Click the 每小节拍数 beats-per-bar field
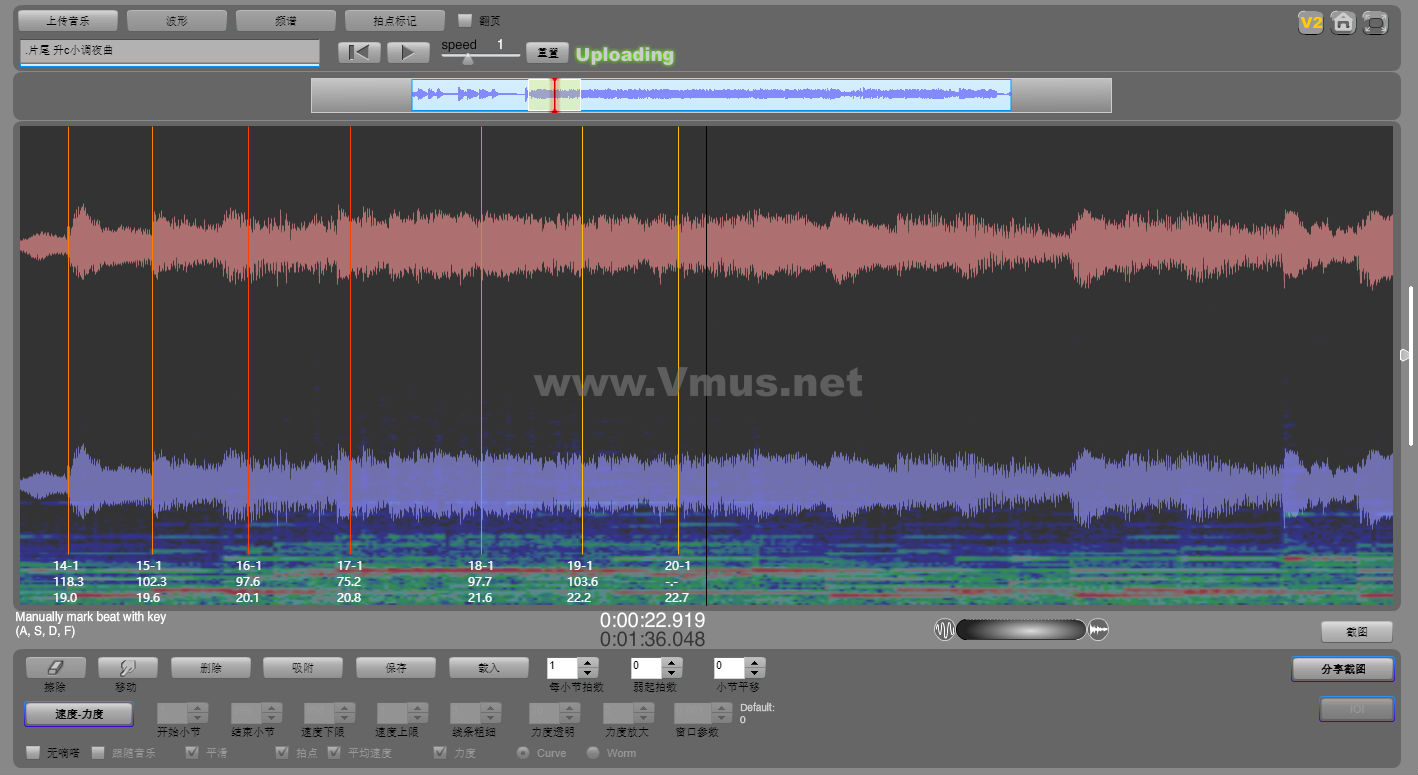1418x775 pixels. click(x=563, y=666)
